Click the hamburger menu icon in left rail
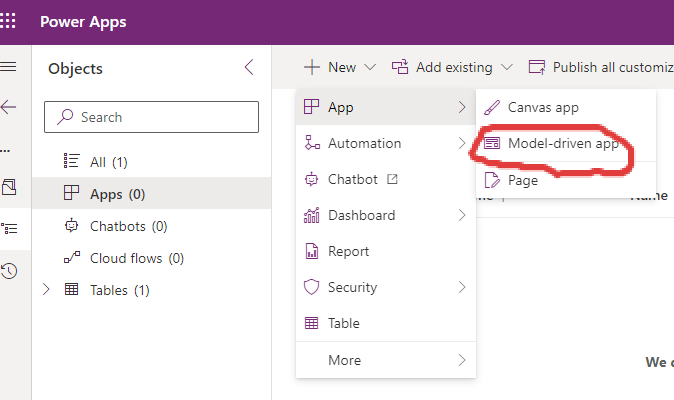The width and height of the screenshot is (674, 400). point(8,67)
